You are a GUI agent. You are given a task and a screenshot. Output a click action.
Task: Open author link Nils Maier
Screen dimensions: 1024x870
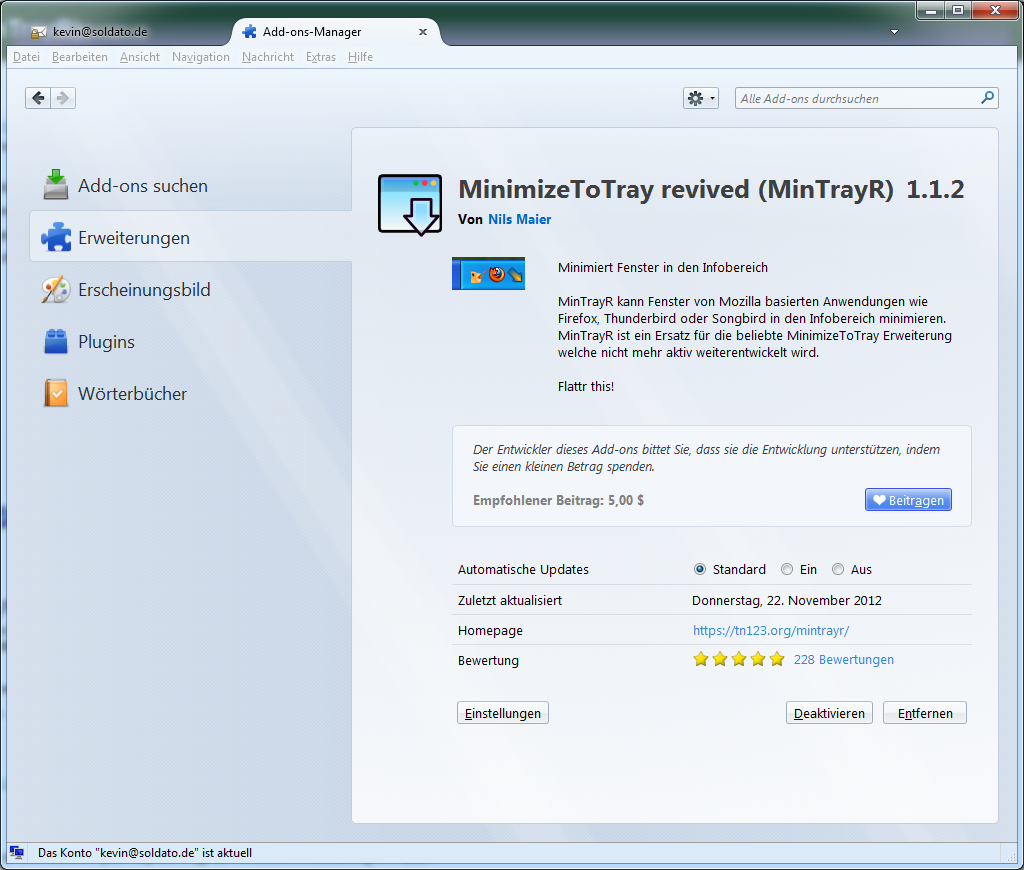519,219
